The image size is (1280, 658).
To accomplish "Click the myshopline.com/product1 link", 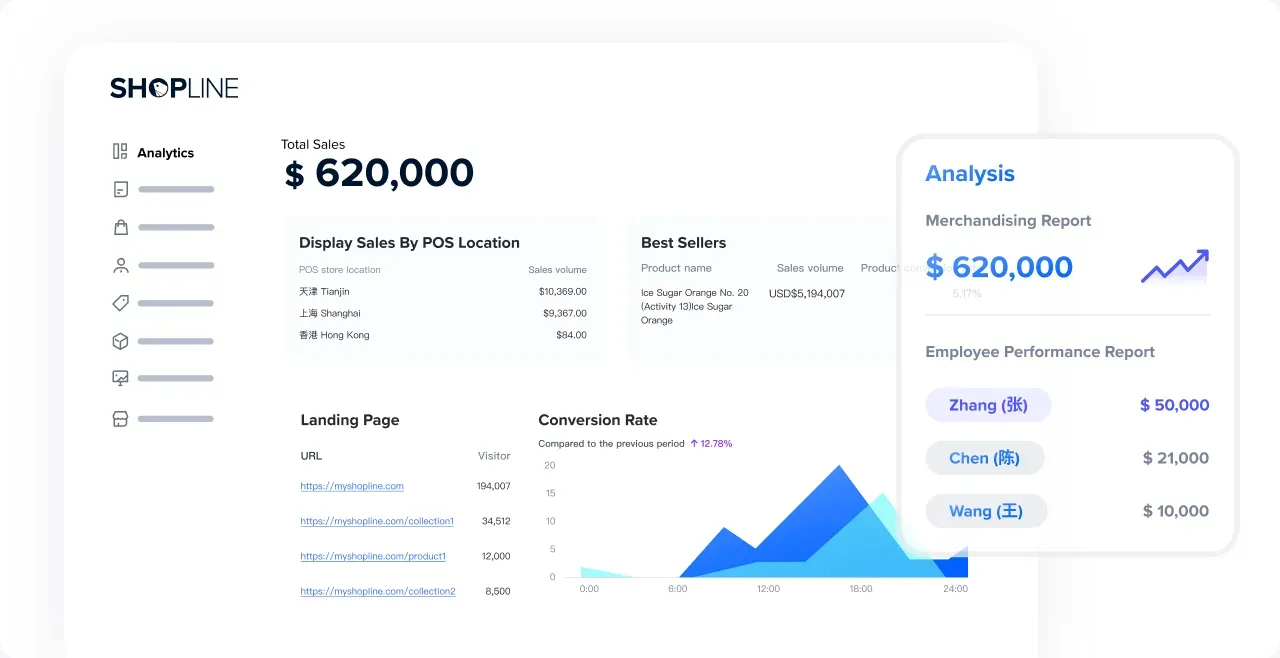I will [x=373, y=556].
